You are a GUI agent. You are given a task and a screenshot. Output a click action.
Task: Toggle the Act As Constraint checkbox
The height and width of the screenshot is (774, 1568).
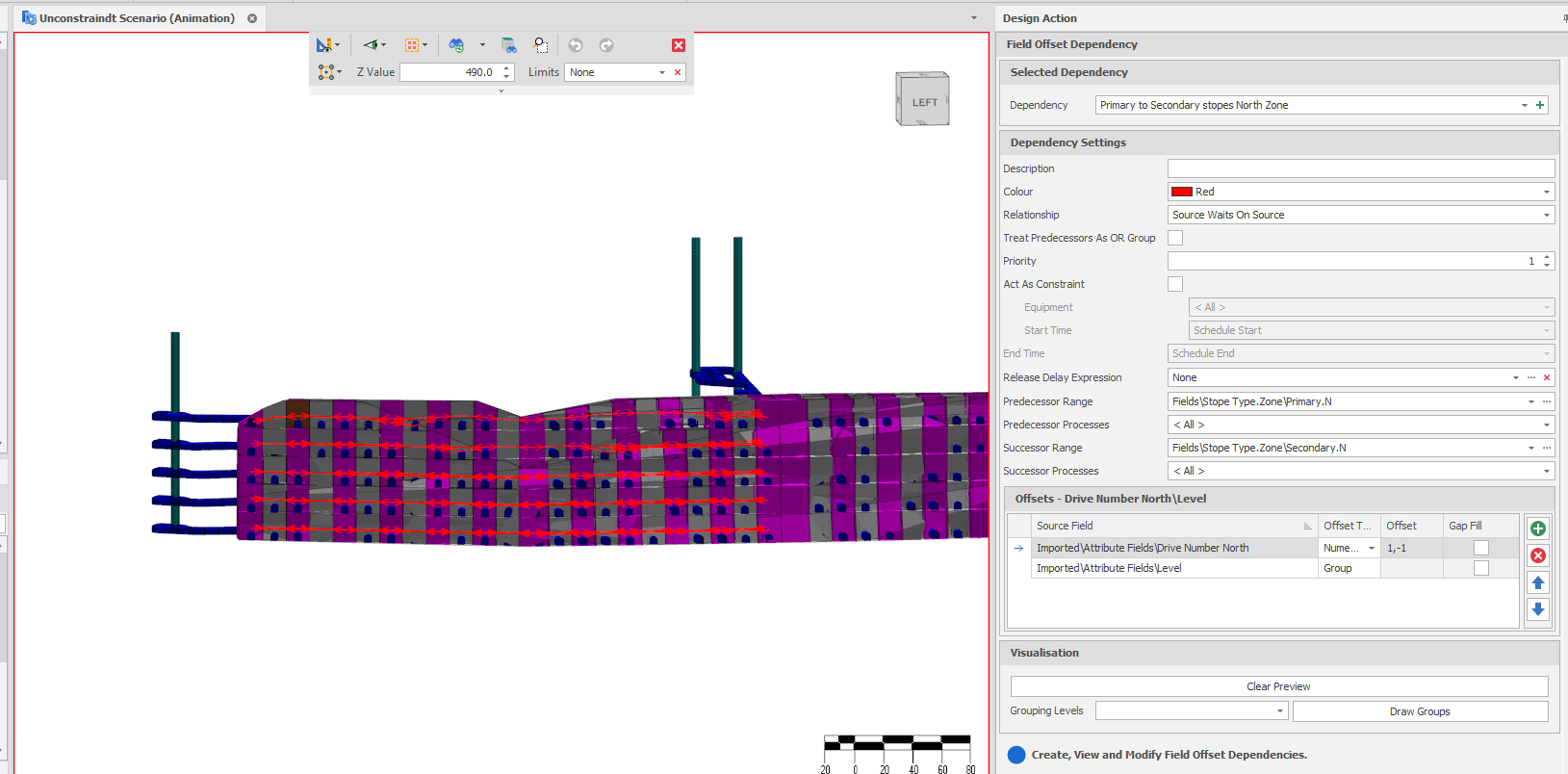pyautogui.click(x=1175, y=284)
